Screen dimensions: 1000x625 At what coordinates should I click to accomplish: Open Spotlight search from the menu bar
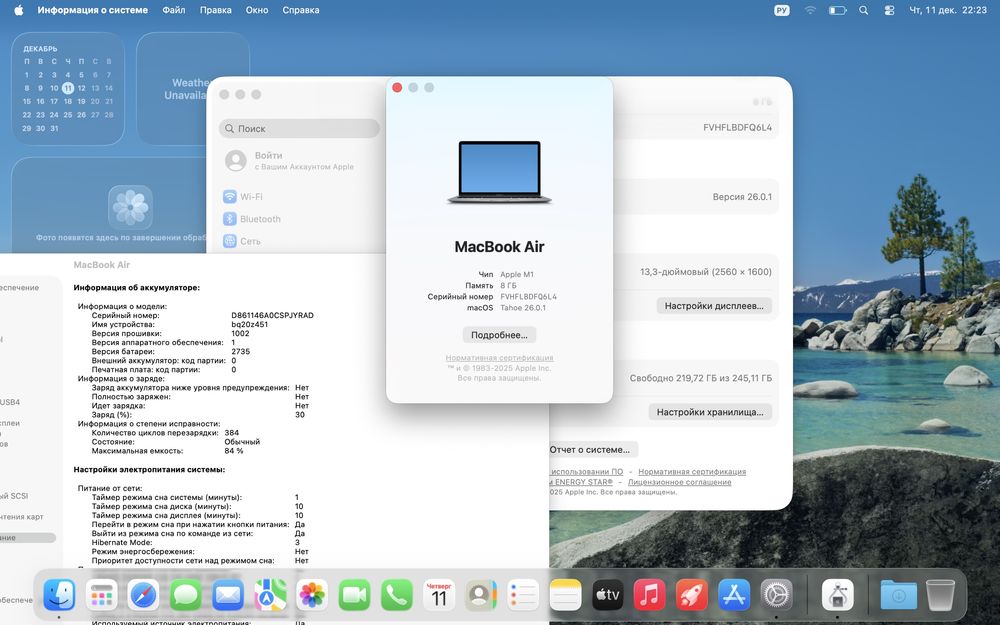(x=864, y=10)
